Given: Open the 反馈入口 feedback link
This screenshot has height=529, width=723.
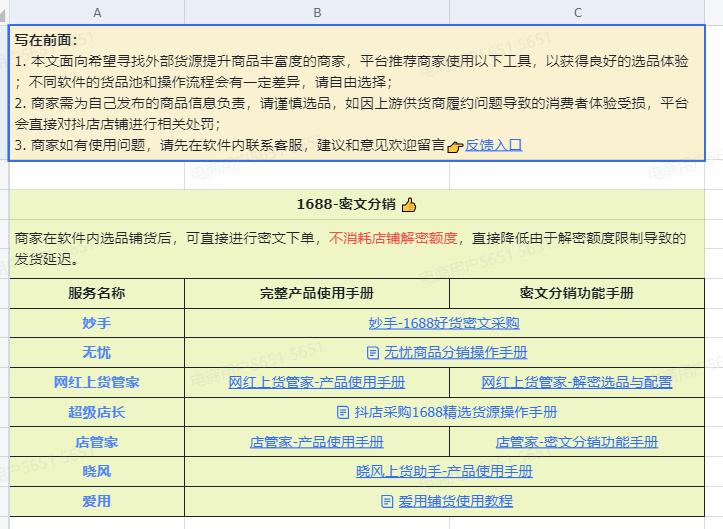Looking at the screenshot, I should point(493,145).
